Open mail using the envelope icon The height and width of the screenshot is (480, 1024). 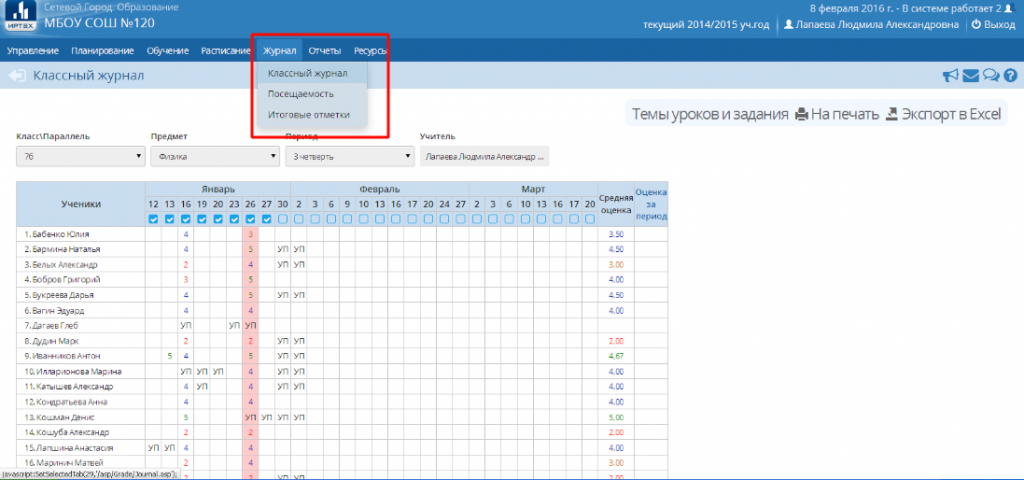pos(970,75)
